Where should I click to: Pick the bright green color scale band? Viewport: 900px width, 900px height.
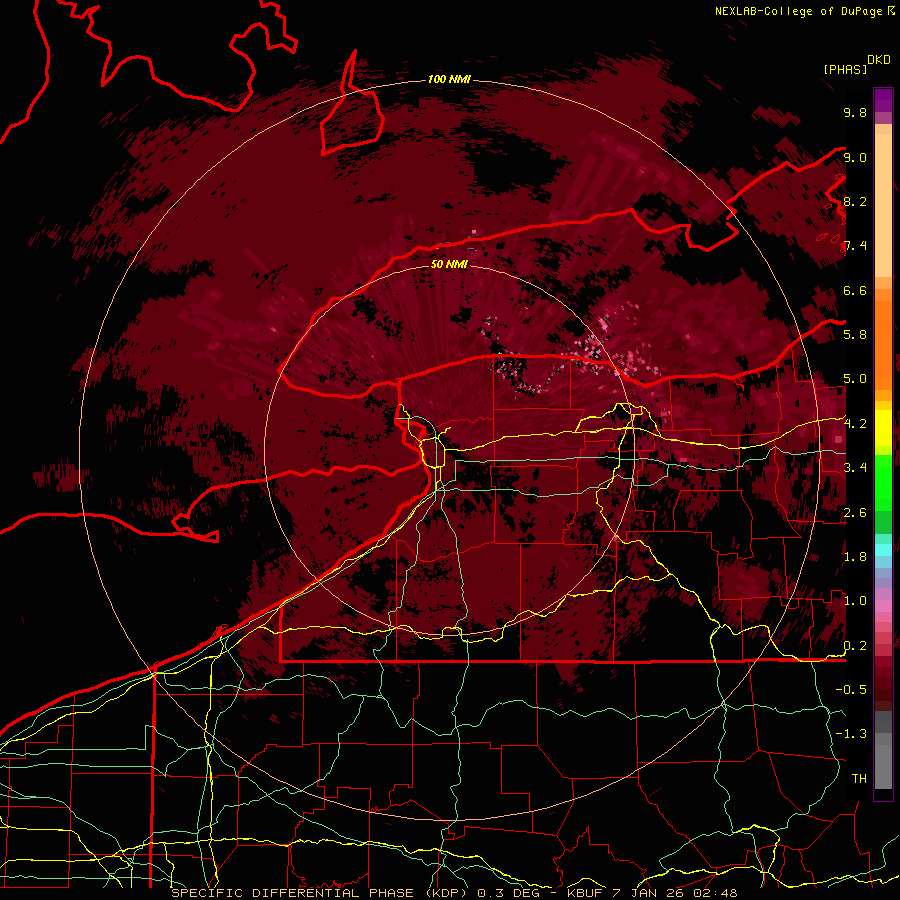(x=883, y=482)
